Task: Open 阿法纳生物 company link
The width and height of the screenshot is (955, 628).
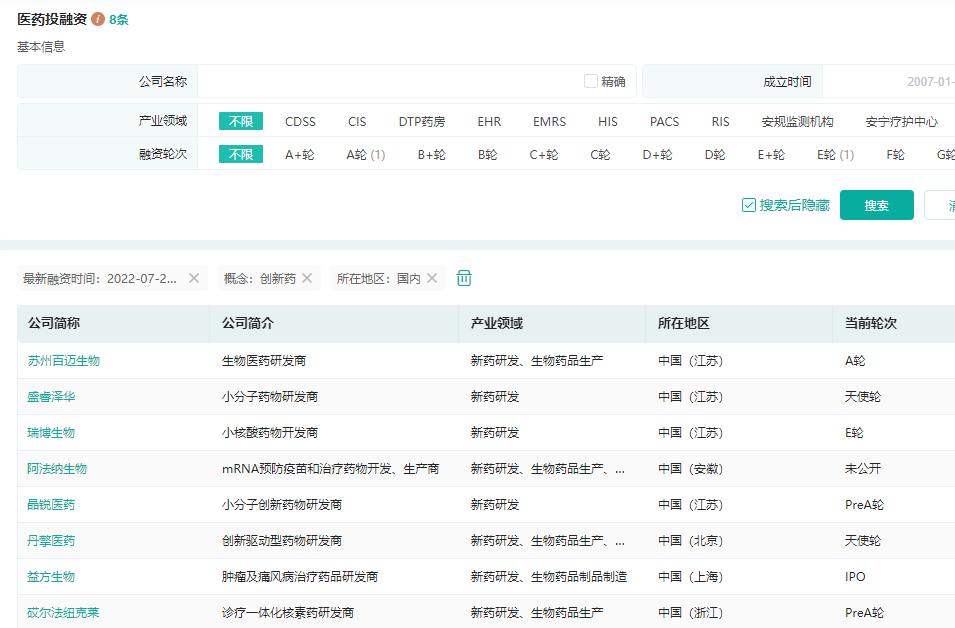Action: pos(57,469)
